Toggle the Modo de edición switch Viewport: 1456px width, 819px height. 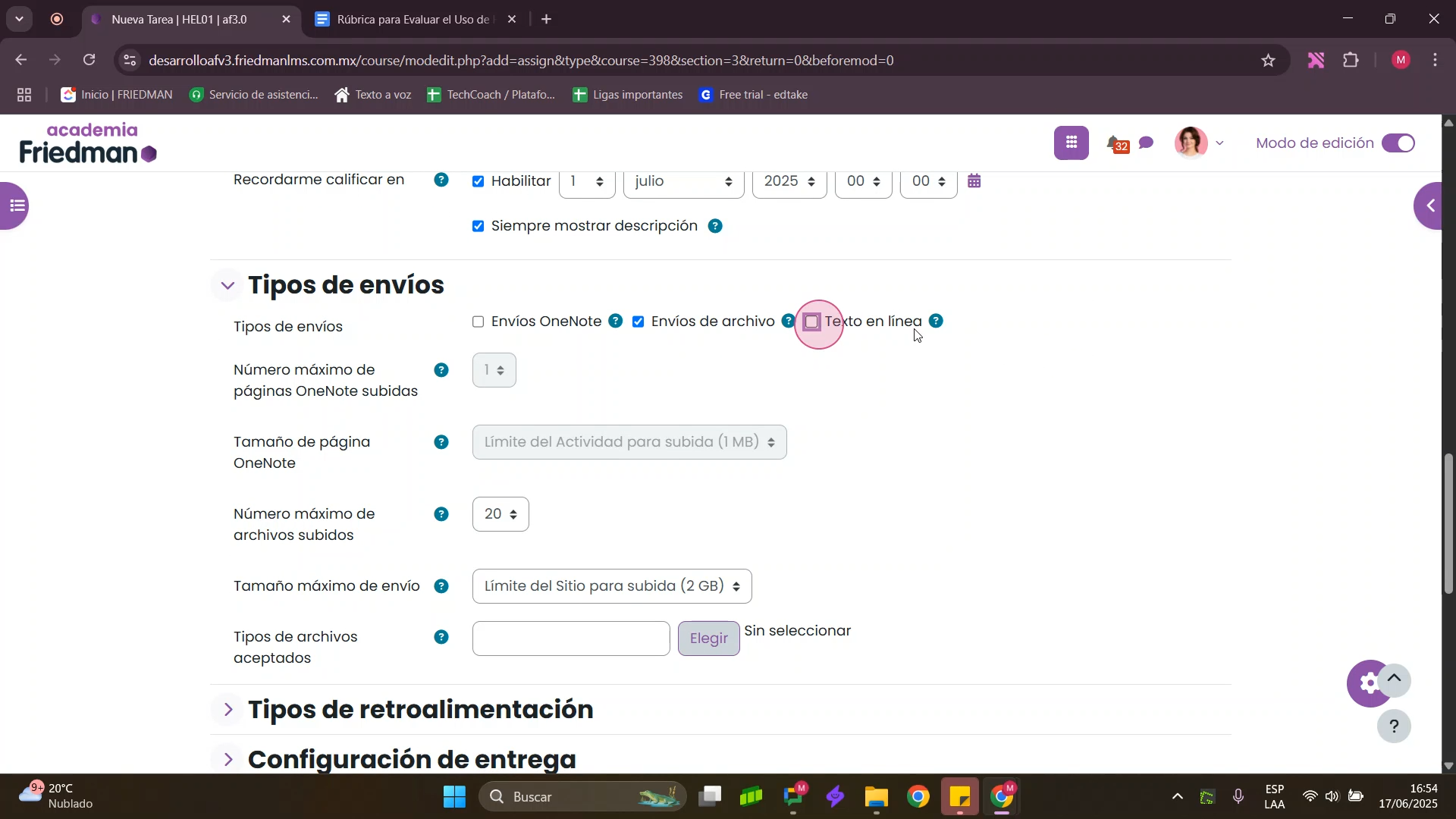click(x=1398, y=143)
